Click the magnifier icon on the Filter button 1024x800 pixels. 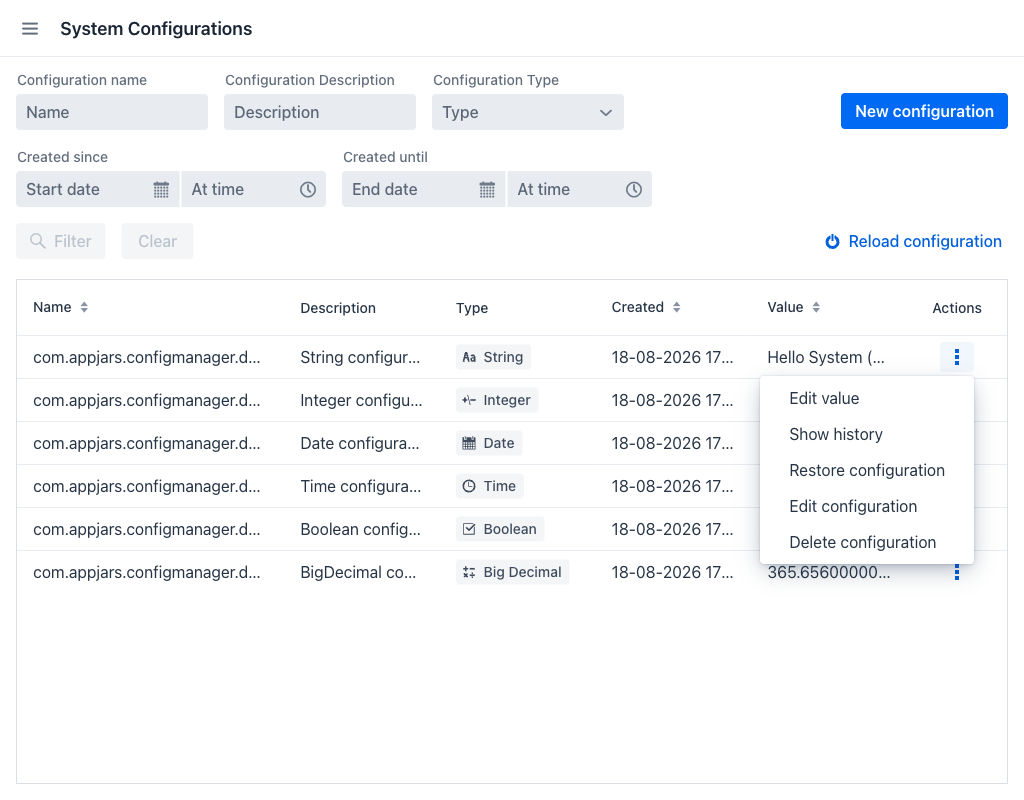pos(38,242)
